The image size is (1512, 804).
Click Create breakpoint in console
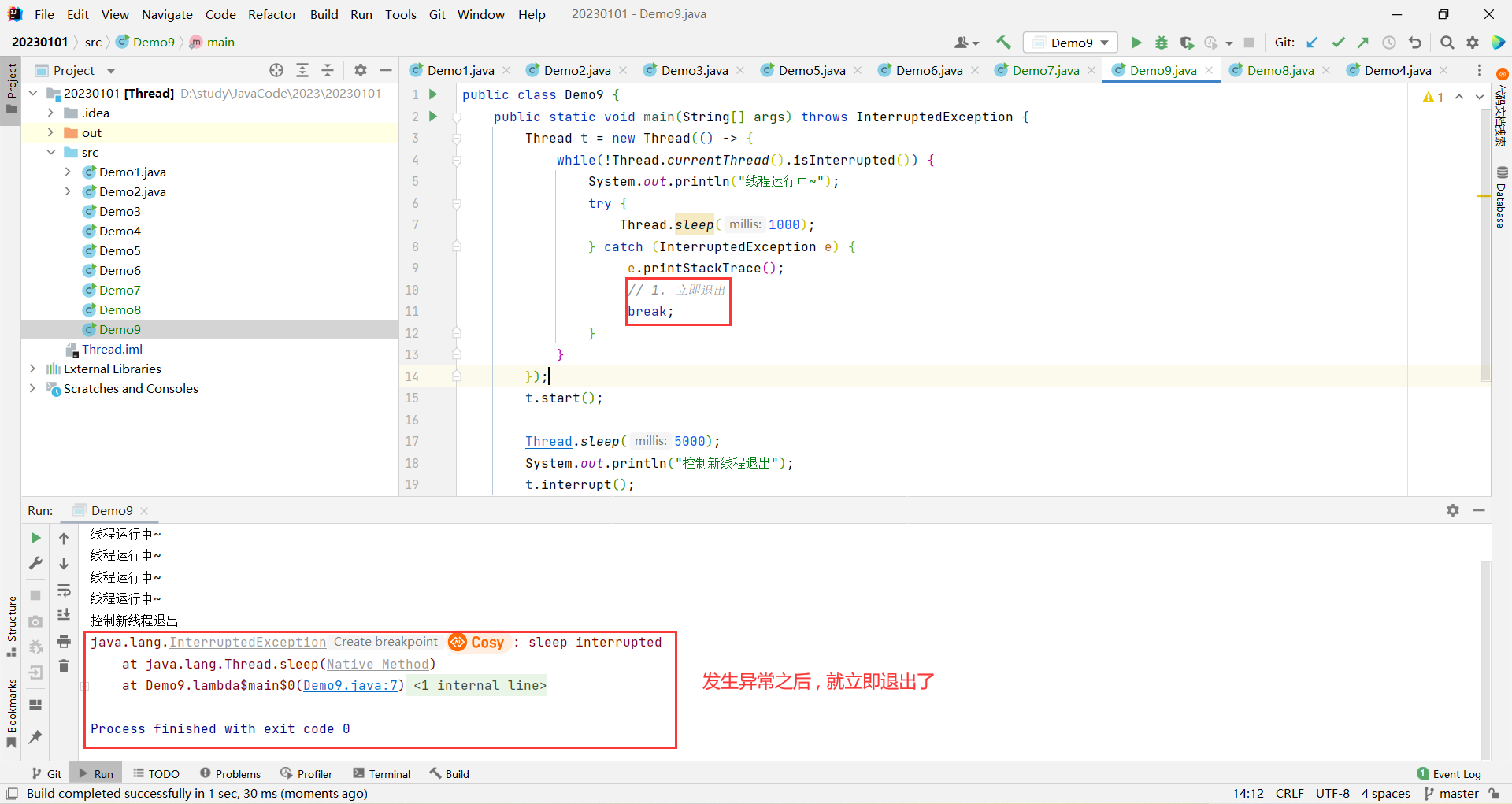[x=385, y=642]
